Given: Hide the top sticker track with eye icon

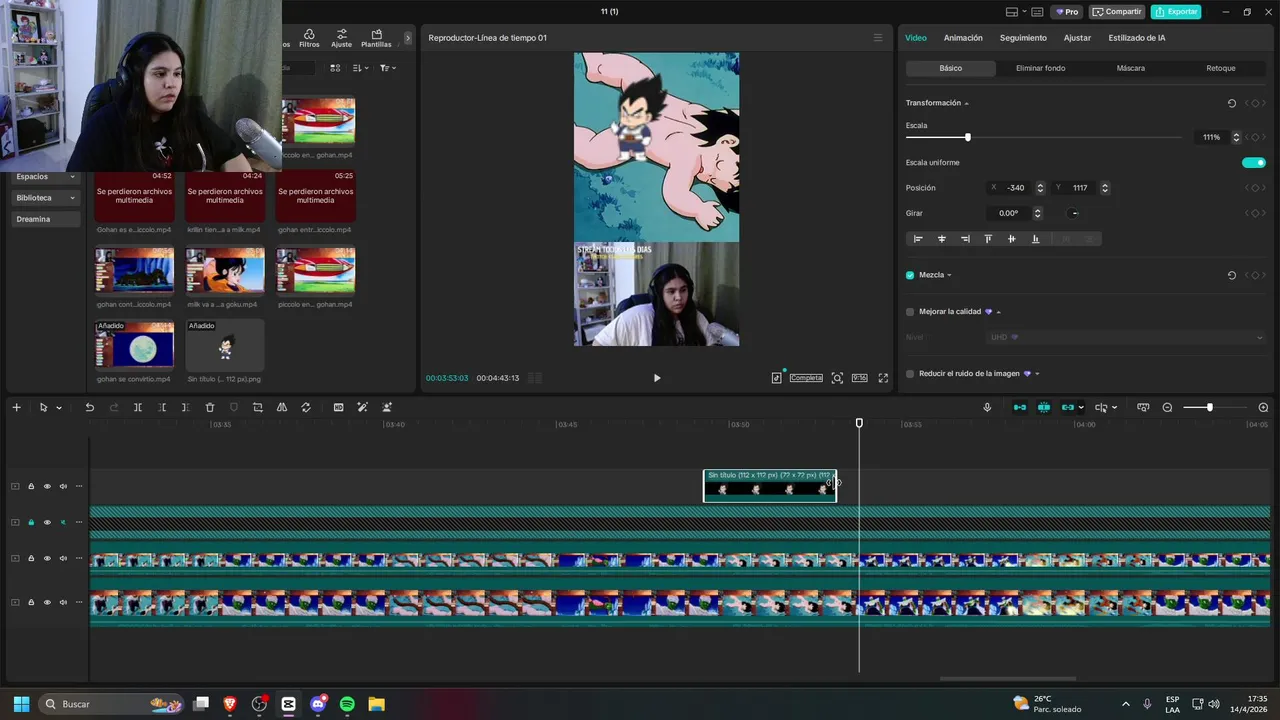Looking at the screenshot, I should (x=47, y=487).
